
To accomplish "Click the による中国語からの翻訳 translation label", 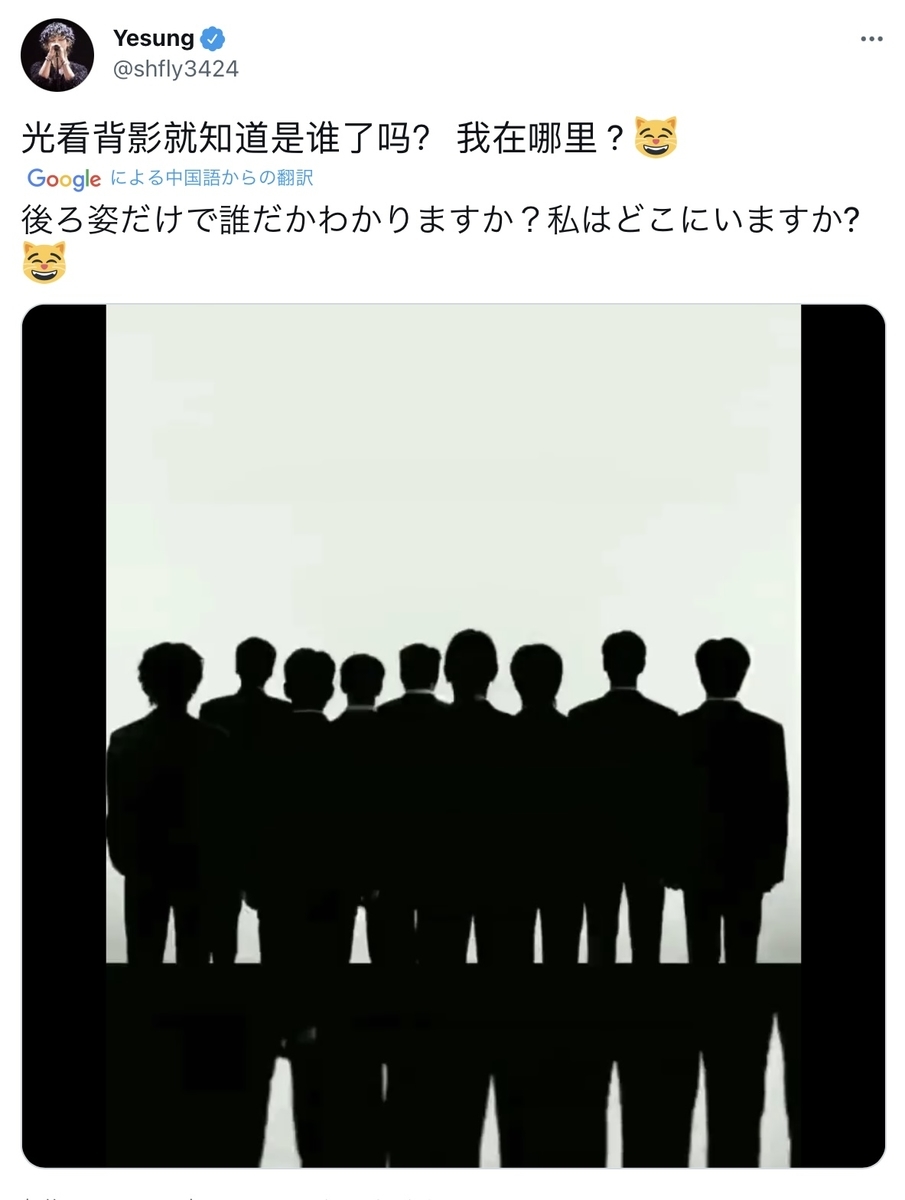I will [211, 179].
